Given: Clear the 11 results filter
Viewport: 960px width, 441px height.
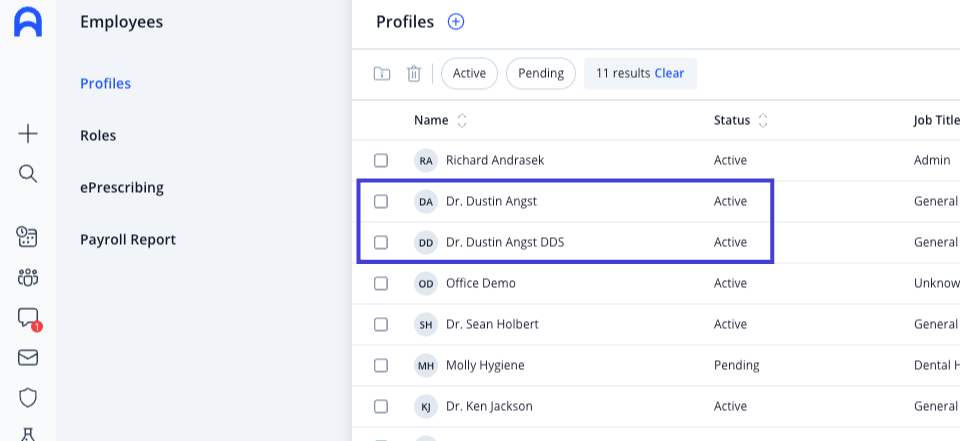Looking at the screenshot, I should point(669,74).
